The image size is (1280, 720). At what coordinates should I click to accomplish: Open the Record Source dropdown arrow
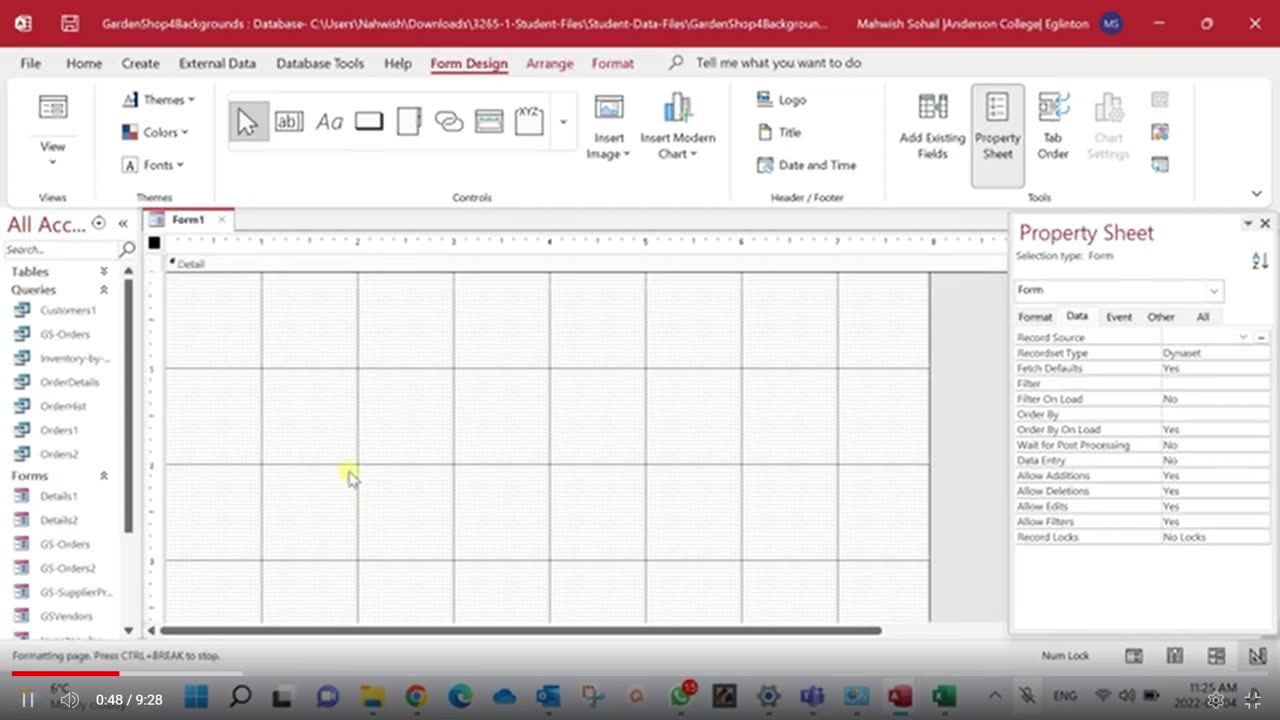tap(1244, 338)
